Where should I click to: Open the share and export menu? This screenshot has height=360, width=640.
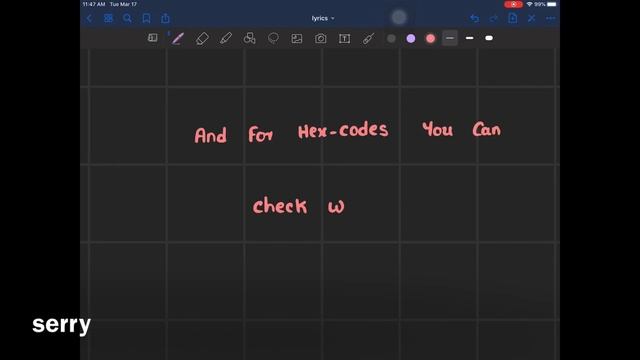pos(165,18)
